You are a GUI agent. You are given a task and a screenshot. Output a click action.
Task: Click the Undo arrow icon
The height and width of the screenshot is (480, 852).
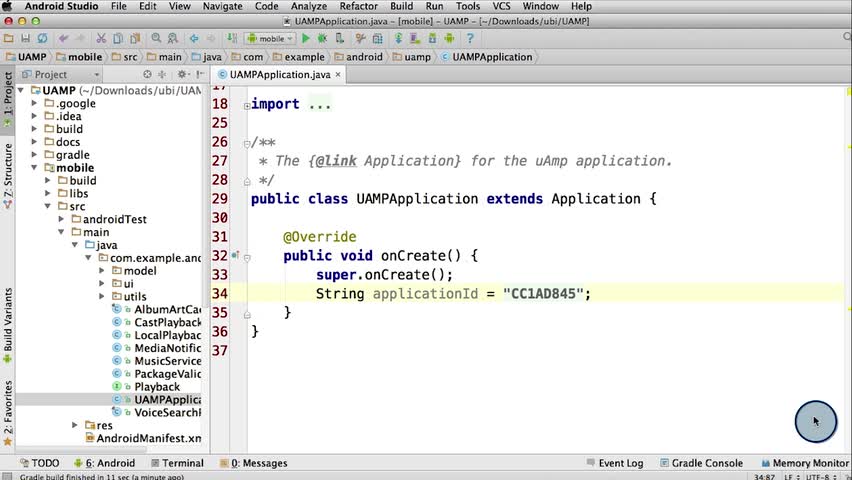64,39
